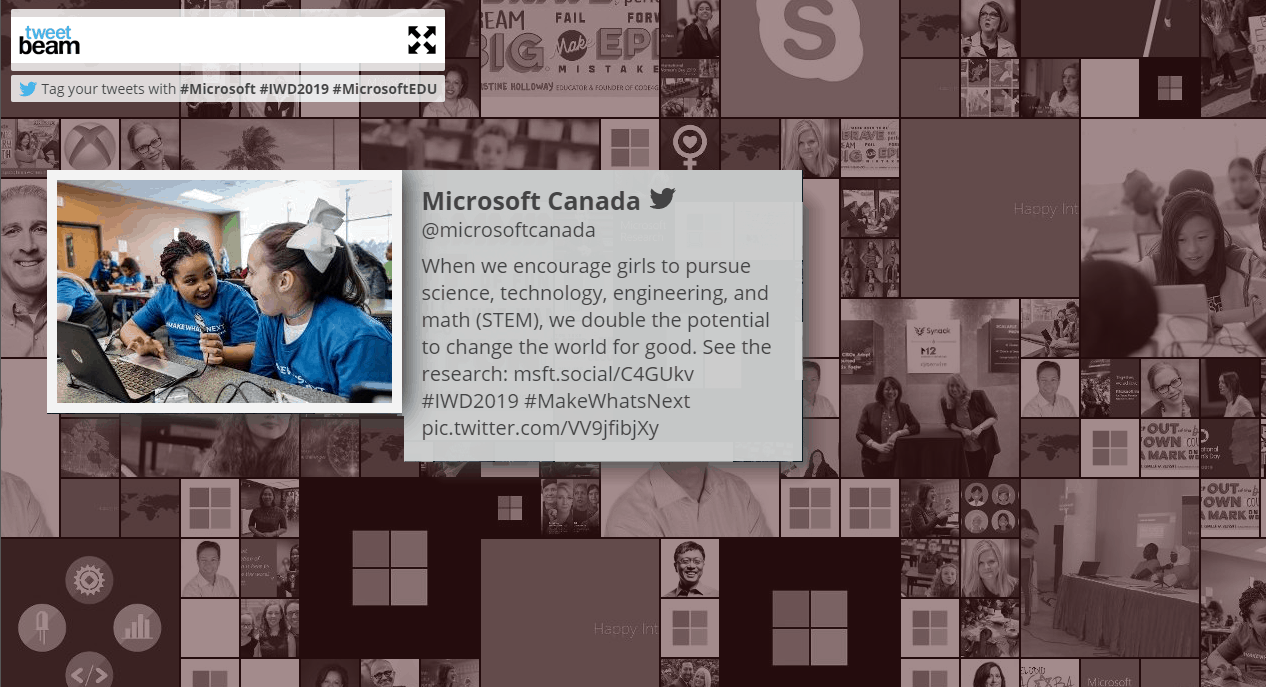Viewport: 1266px width, 687px height.
Task: Click the Xbox logo tile
Action: pyautogui.click(x=89, y=146)
